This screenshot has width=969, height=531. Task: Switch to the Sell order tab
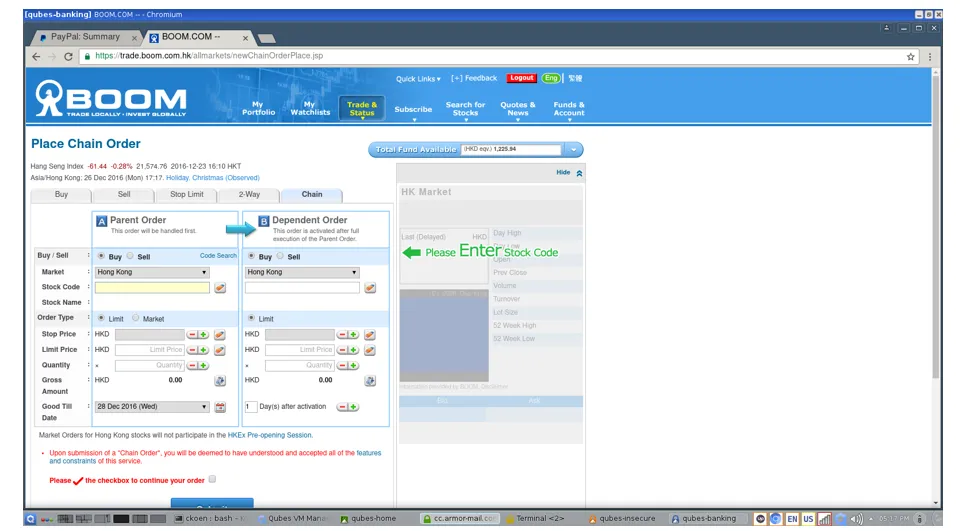pyautogui.click(x=124, y=194)
